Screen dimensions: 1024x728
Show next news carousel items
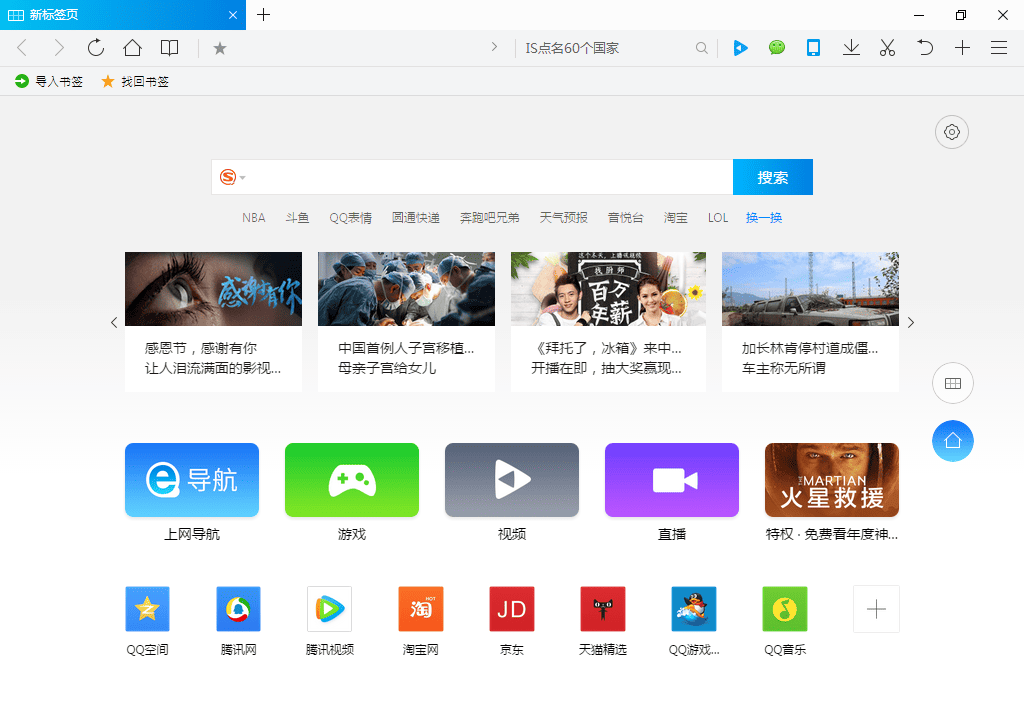click(x=910, y=322)
